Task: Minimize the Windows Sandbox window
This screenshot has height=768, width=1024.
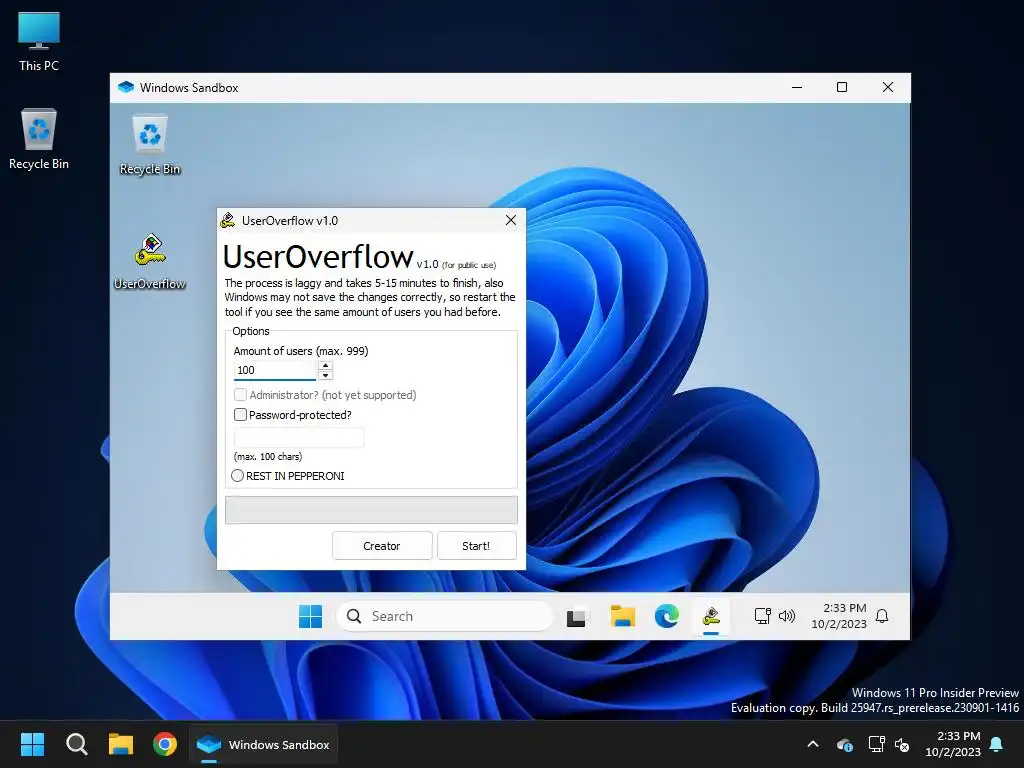Action: (x=797, y=88)
